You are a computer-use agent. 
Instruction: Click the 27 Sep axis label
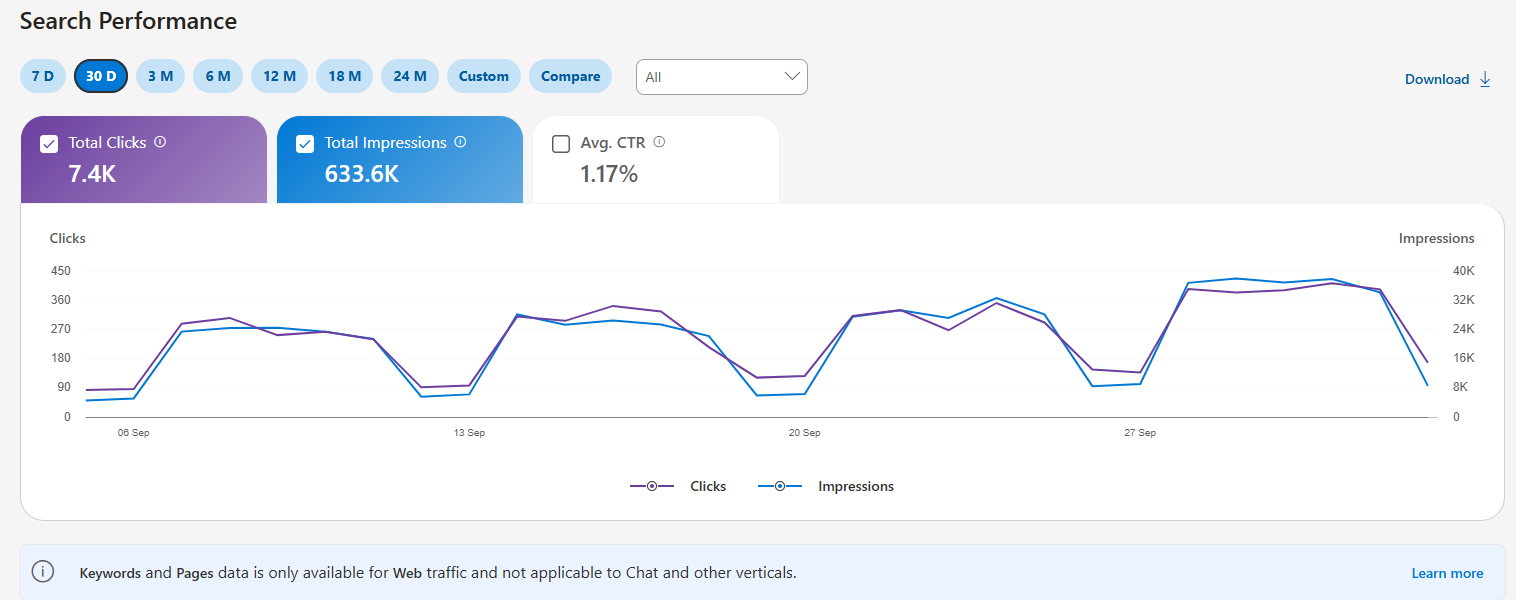click(x=1140, y=433)
